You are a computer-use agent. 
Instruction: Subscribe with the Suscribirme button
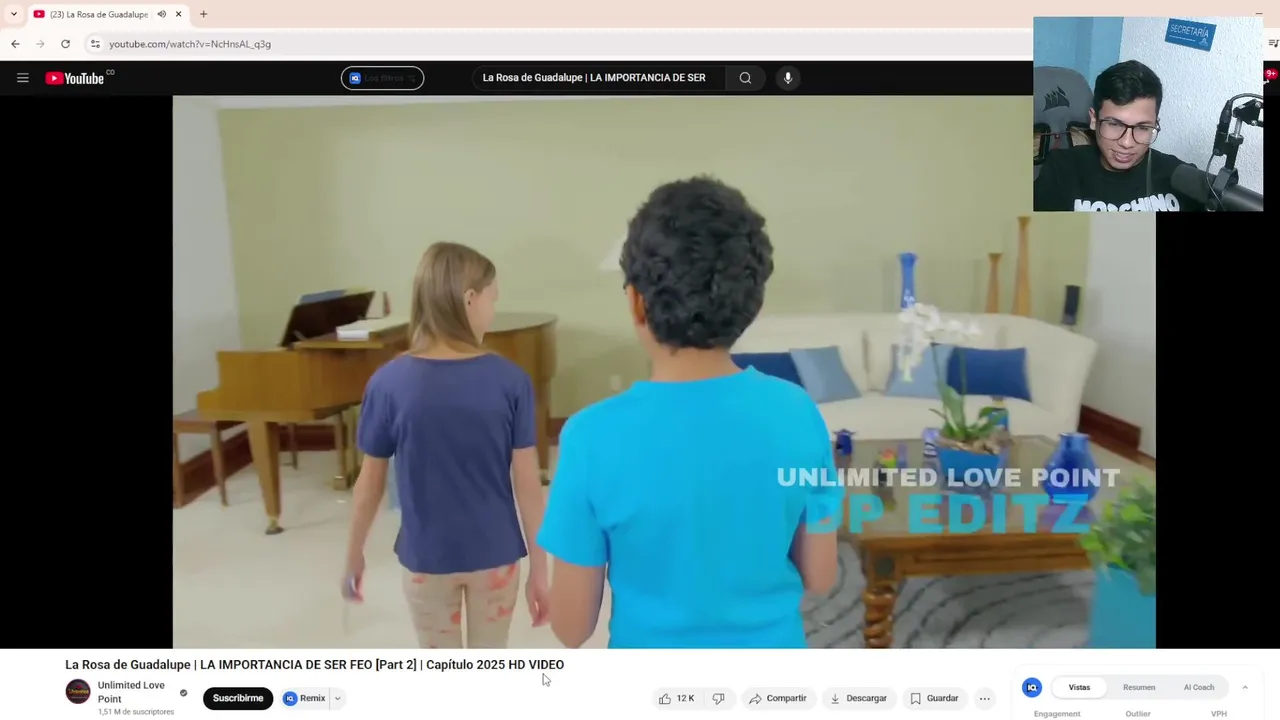pos(238,698)
